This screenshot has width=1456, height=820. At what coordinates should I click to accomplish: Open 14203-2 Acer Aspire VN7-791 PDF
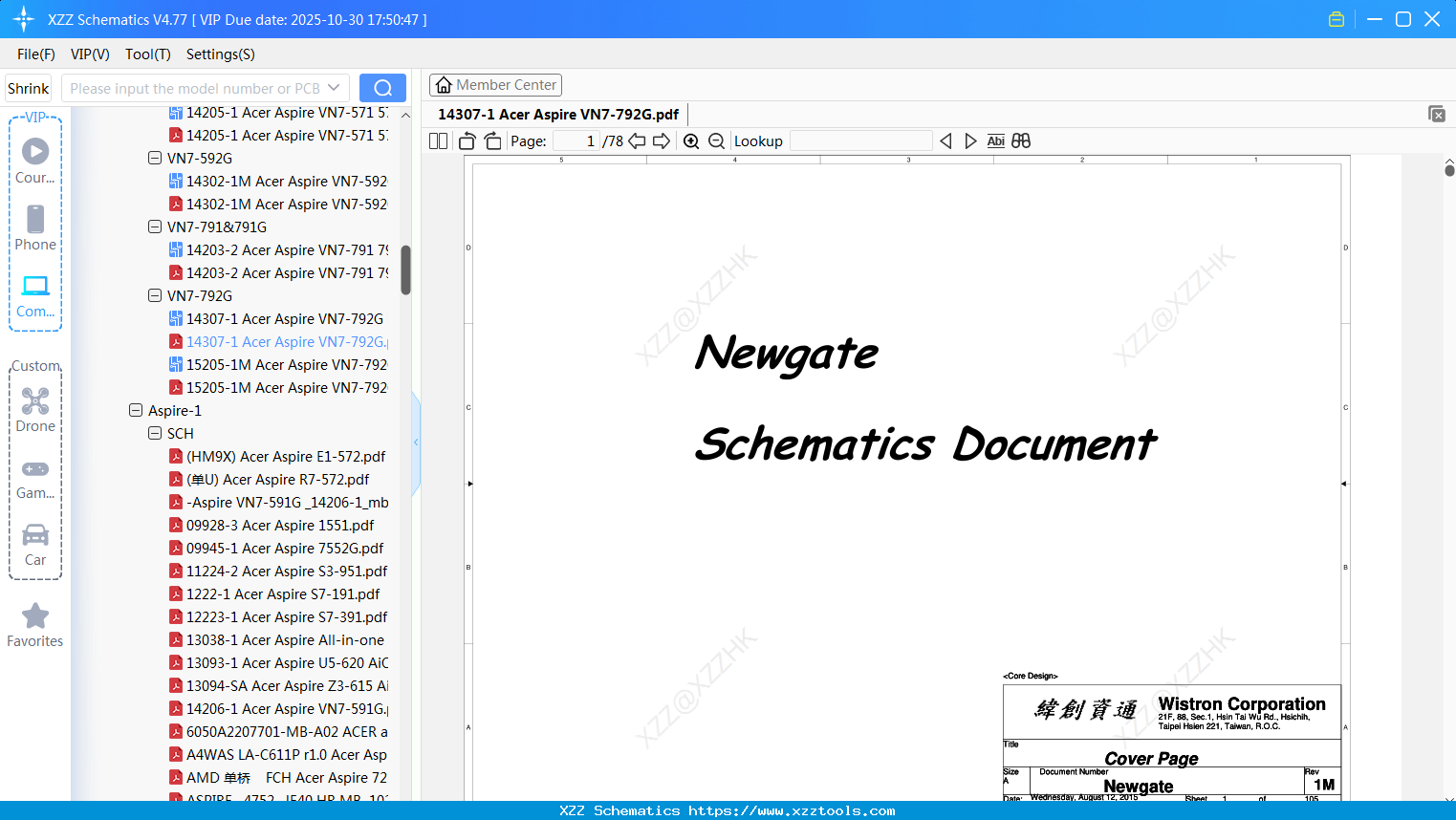[278, 272]
